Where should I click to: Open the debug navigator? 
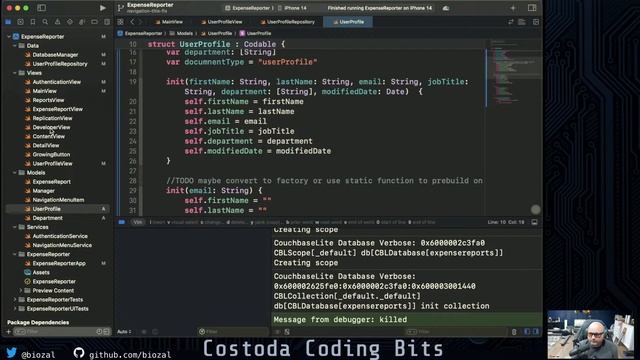pos(82,22)
